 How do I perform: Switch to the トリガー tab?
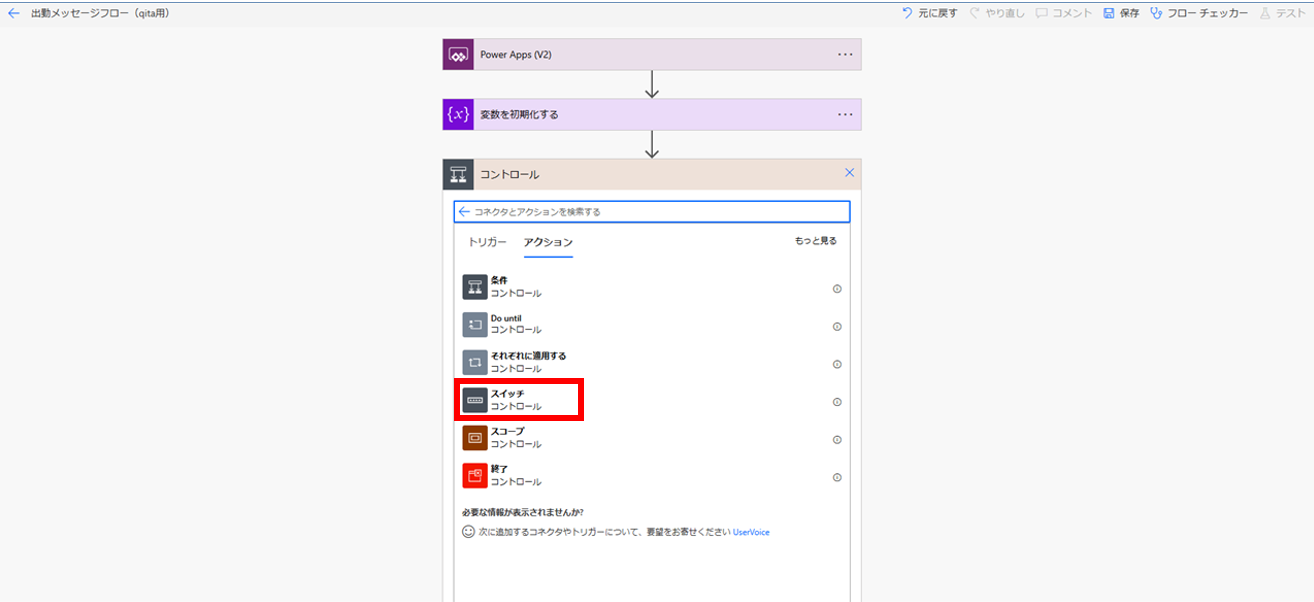488,243
